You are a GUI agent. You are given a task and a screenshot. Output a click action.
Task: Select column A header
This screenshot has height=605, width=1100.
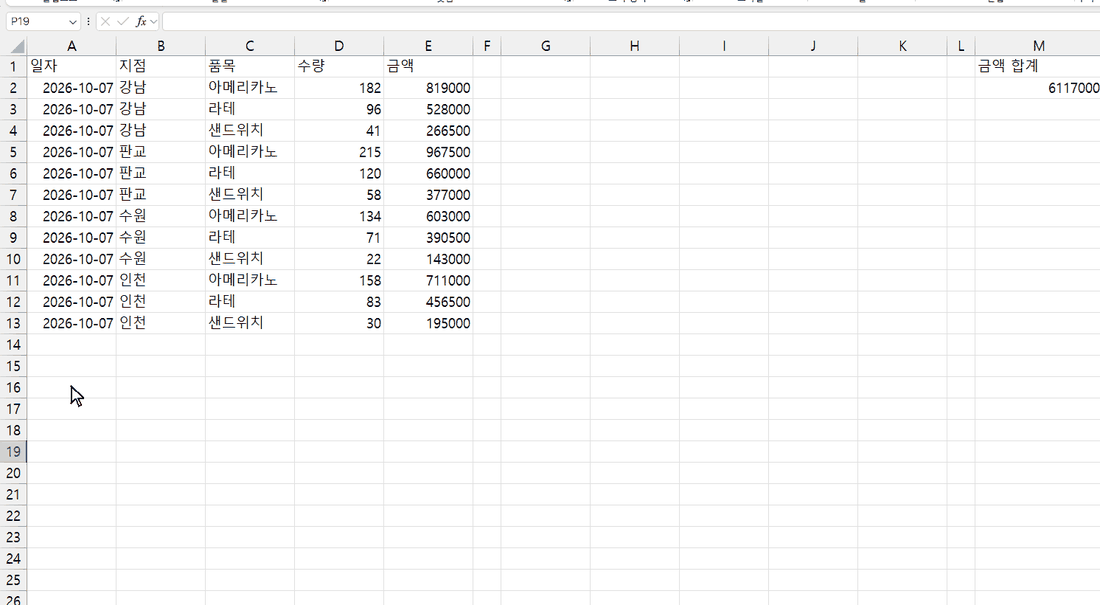(x=72, y=46)
